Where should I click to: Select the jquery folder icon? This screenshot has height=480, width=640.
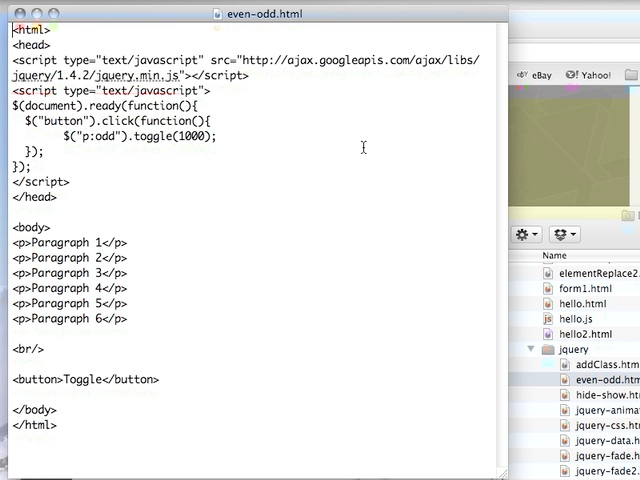[548, 349]
